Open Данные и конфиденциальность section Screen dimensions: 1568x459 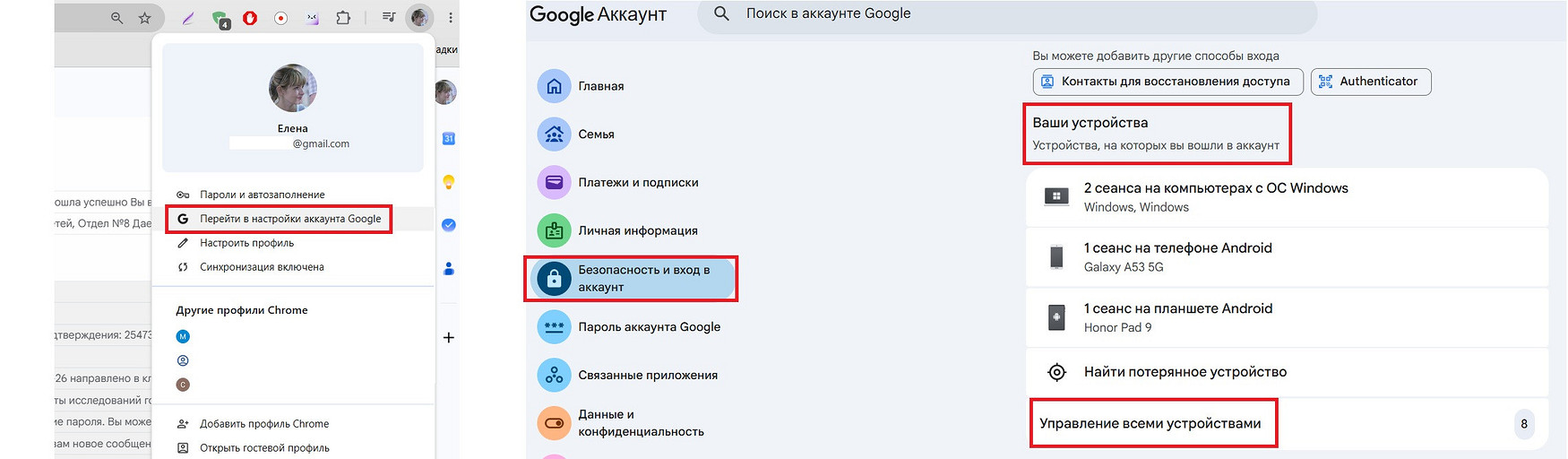coord(622,423)
